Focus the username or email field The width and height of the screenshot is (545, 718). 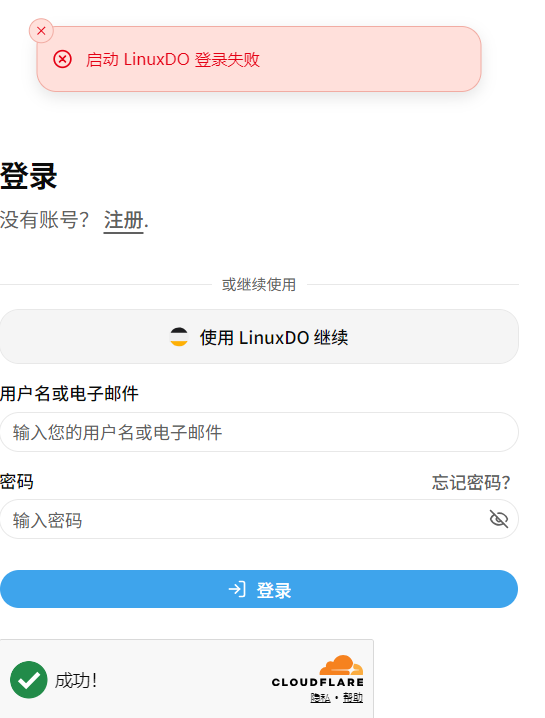[259, 432]
